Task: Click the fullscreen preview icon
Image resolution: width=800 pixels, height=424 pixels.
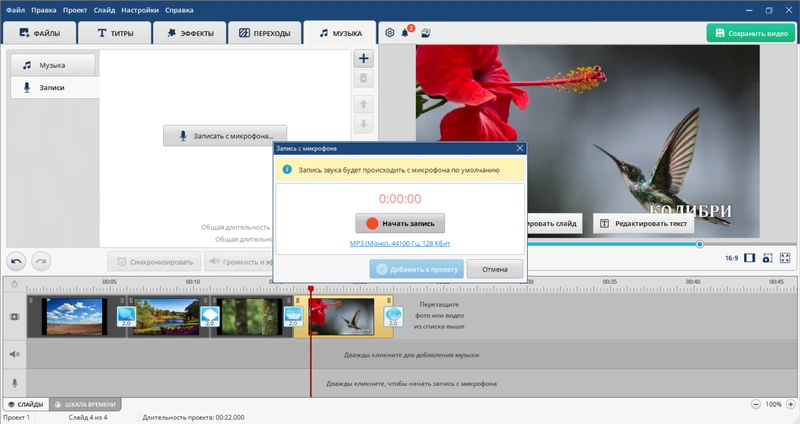Action: [785, 259]
